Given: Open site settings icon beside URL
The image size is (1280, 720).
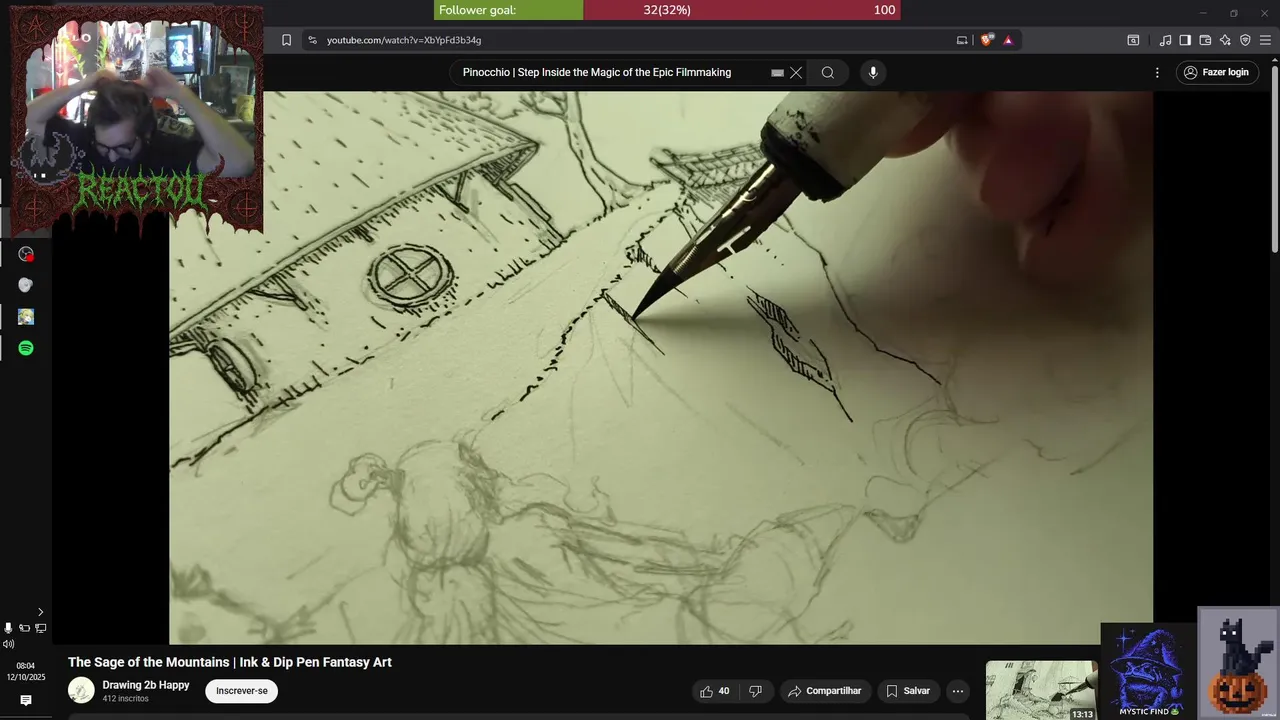Looking at the screenshot, I should [x=312, y=40].
